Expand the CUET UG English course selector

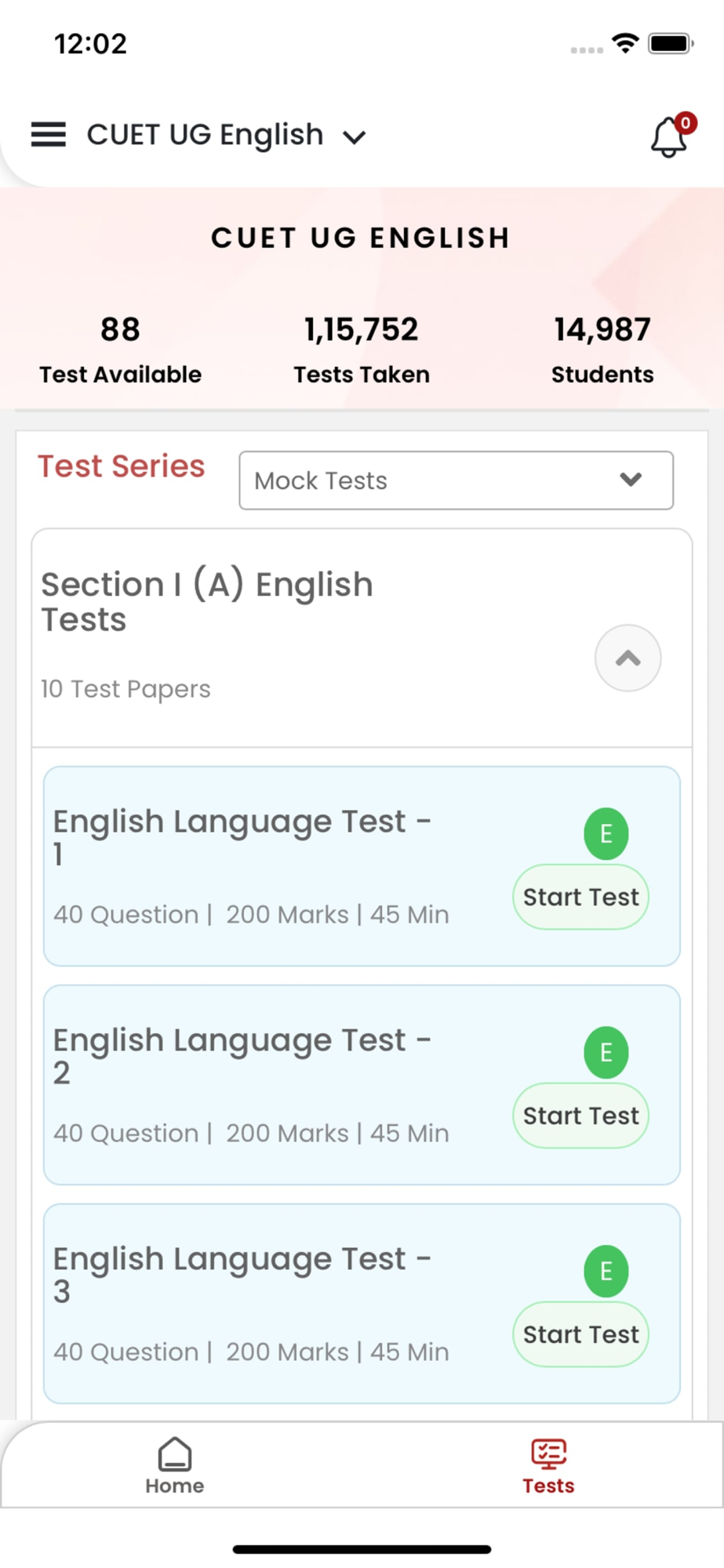pyautogui.click(x=226, y=135)
